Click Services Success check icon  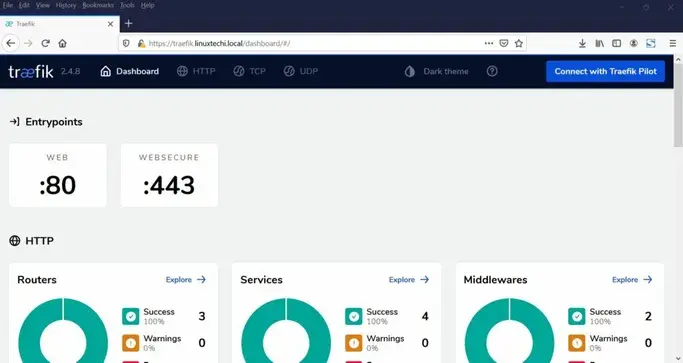(354, 316)
